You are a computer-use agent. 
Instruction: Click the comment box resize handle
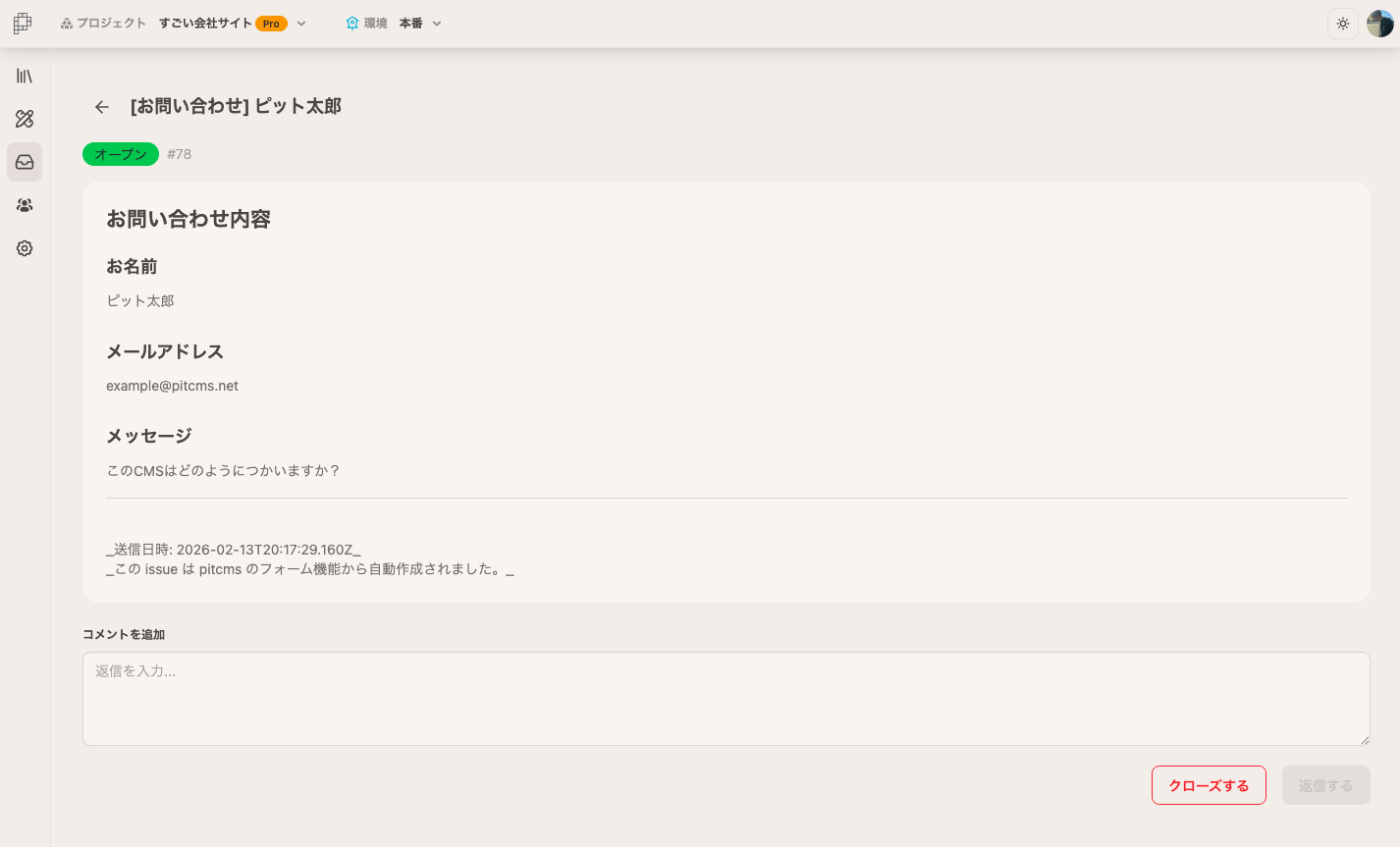click(1364, 739)
